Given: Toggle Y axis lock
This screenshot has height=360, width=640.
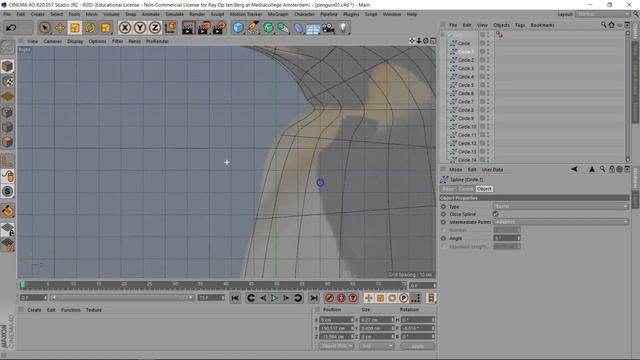Looking at the screenshot, I should tap(140, 28).
